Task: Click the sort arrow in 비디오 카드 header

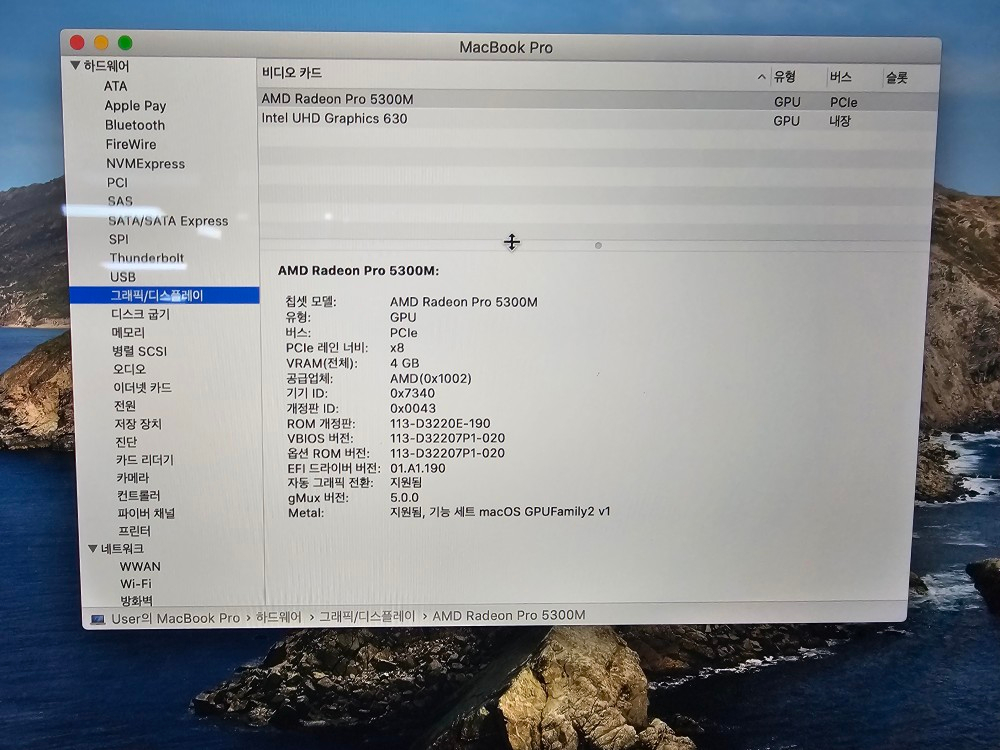Action: click(x=762, y=77)
